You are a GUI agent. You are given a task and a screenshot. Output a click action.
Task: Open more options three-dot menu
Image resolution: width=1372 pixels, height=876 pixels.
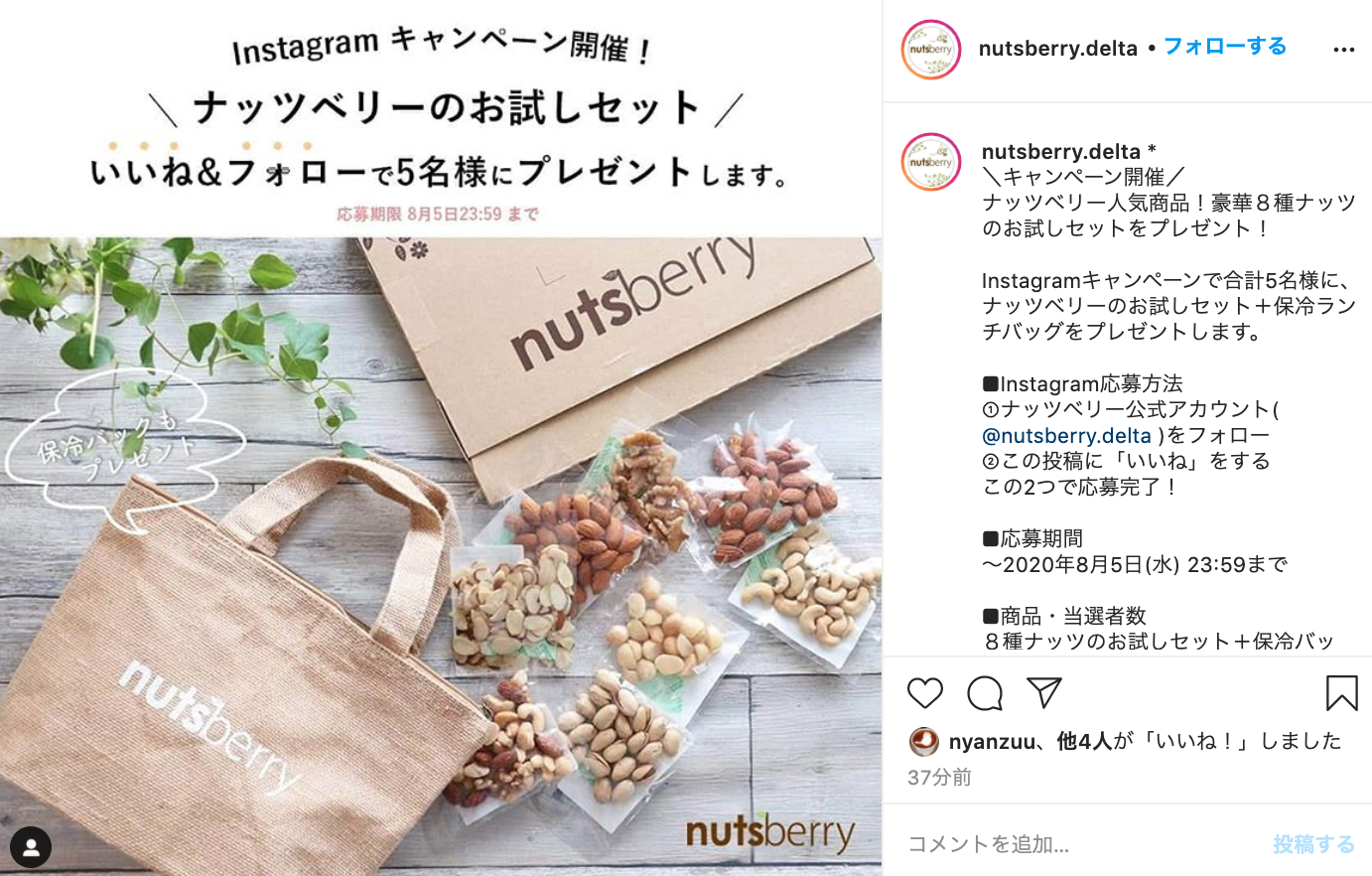point(1343,50)
